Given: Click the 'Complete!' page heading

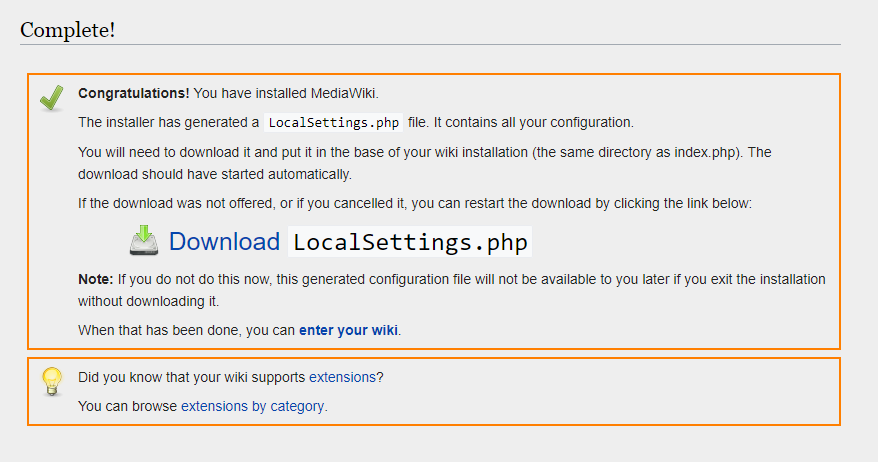Looking at the screenshot, I should 68,30.
